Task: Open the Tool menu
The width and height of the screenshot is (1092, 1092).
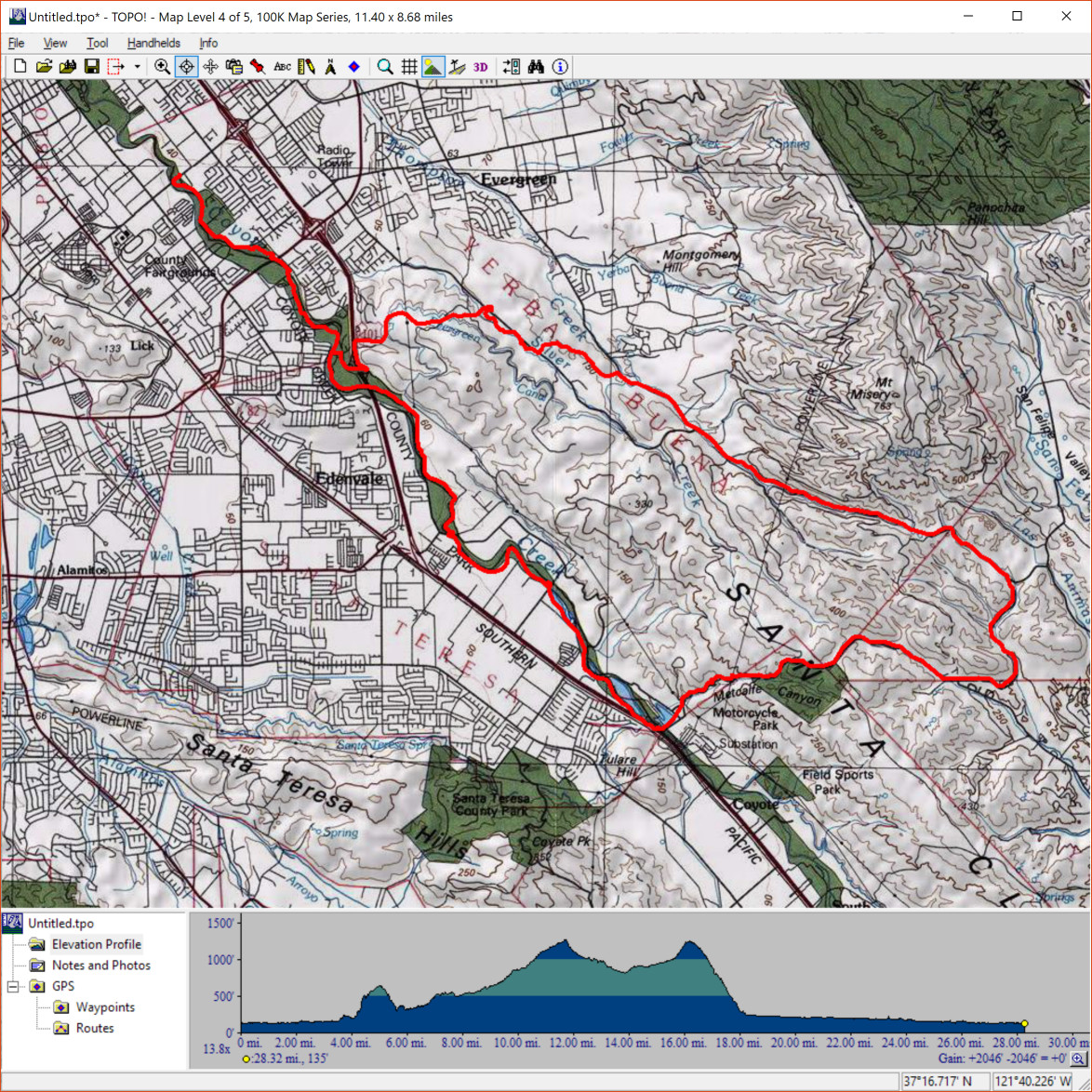Action: click(97, 43)
